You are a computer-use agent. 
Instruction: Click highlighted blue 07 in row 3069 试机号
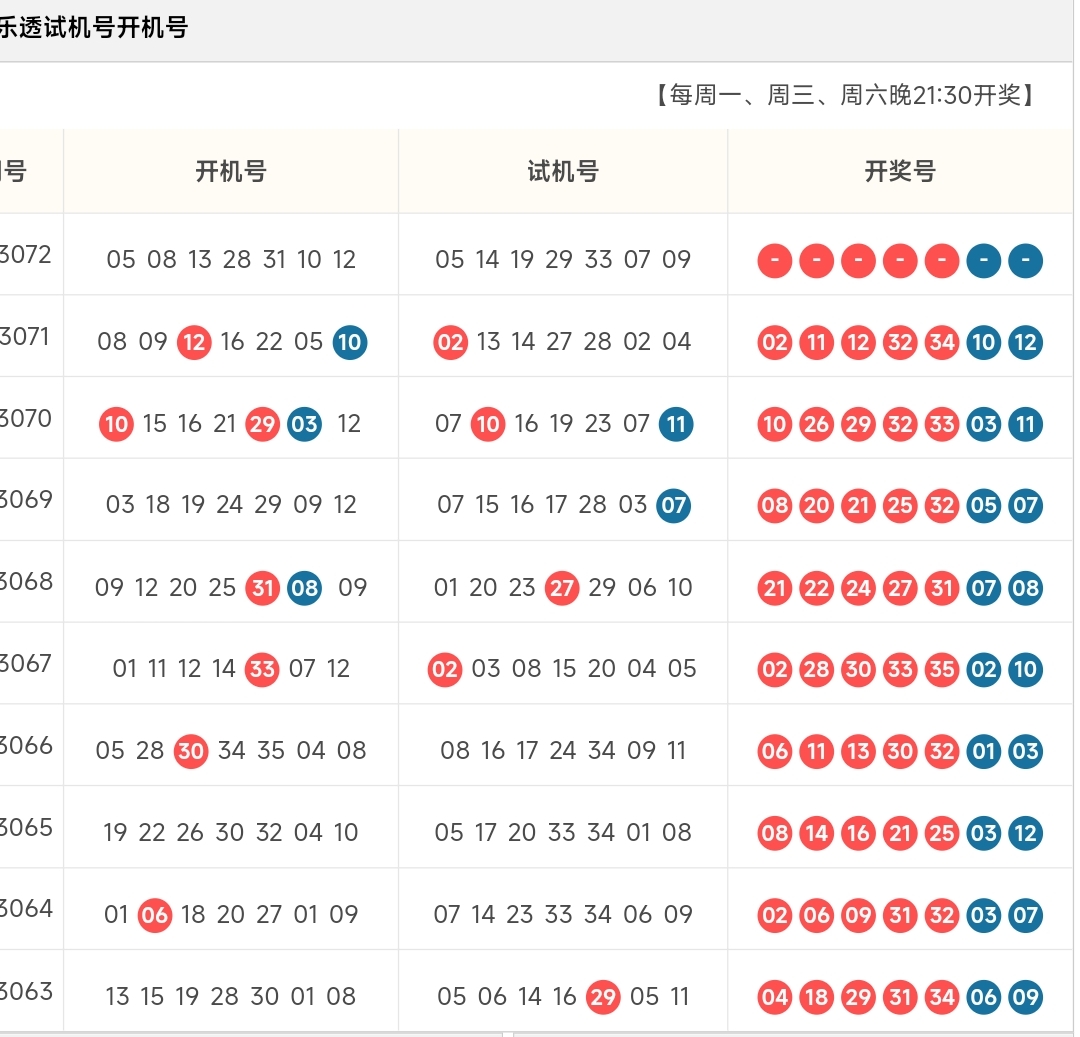674,505
